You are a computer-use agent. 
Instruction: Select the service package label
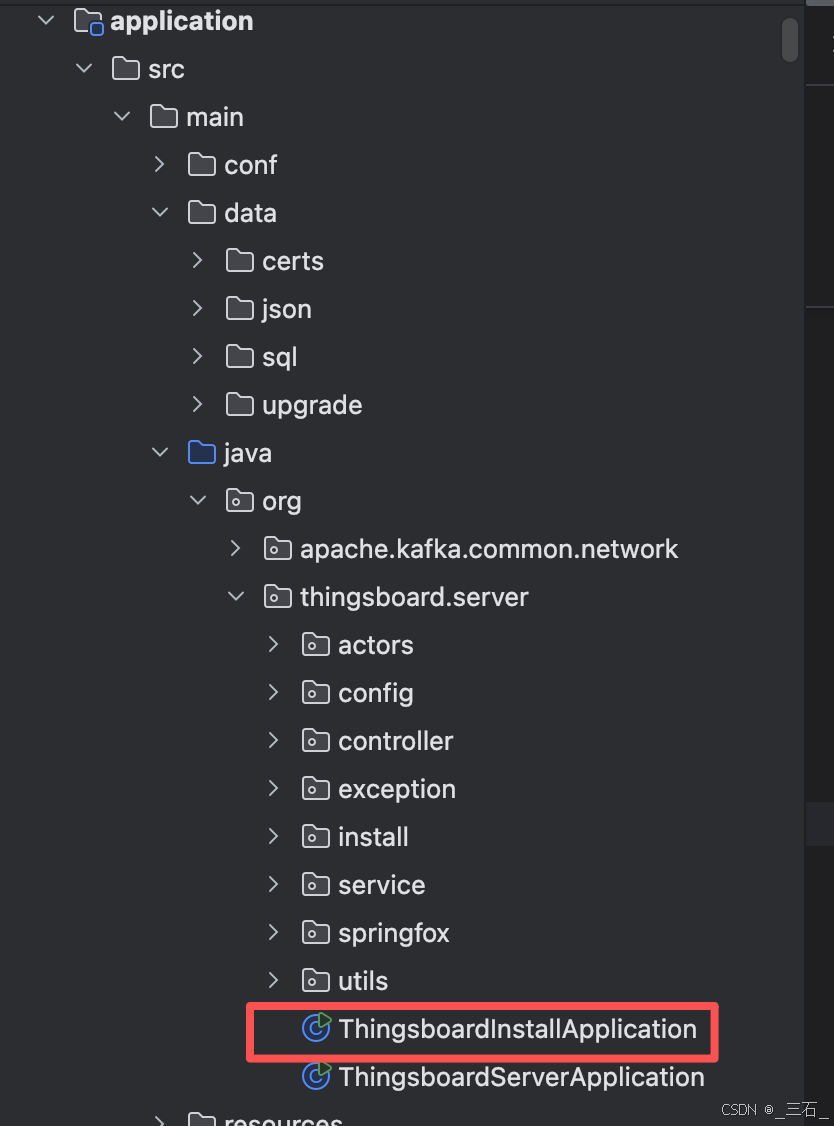click(x=381, y=885)
